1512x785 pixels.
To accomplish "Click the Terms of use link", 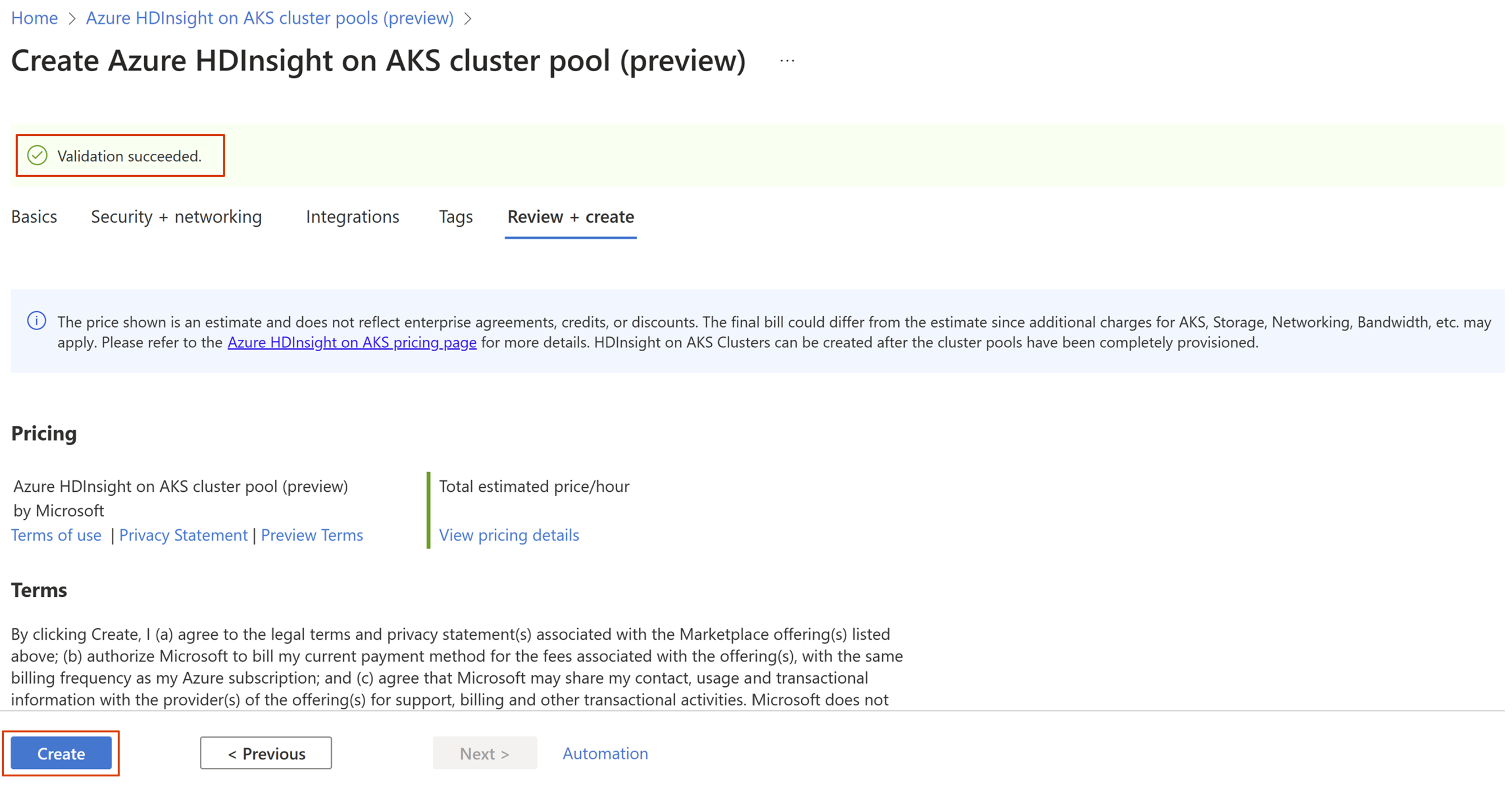I will [x=55, y=535].
